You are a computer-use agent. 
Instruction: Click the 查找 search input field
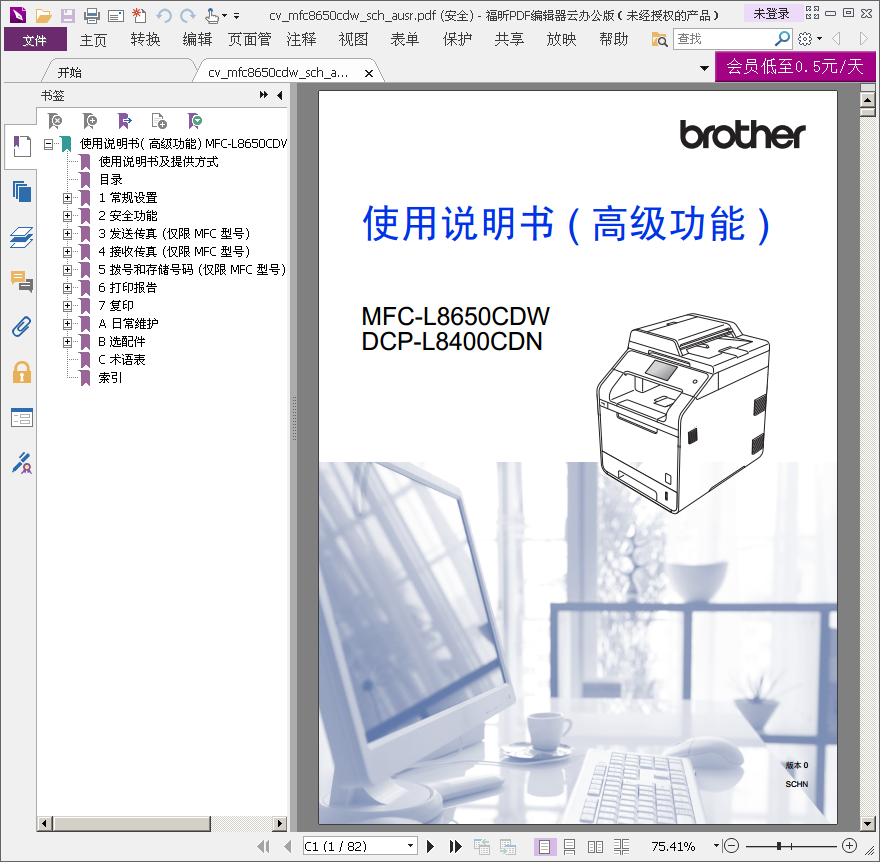(x=724, y=39)
